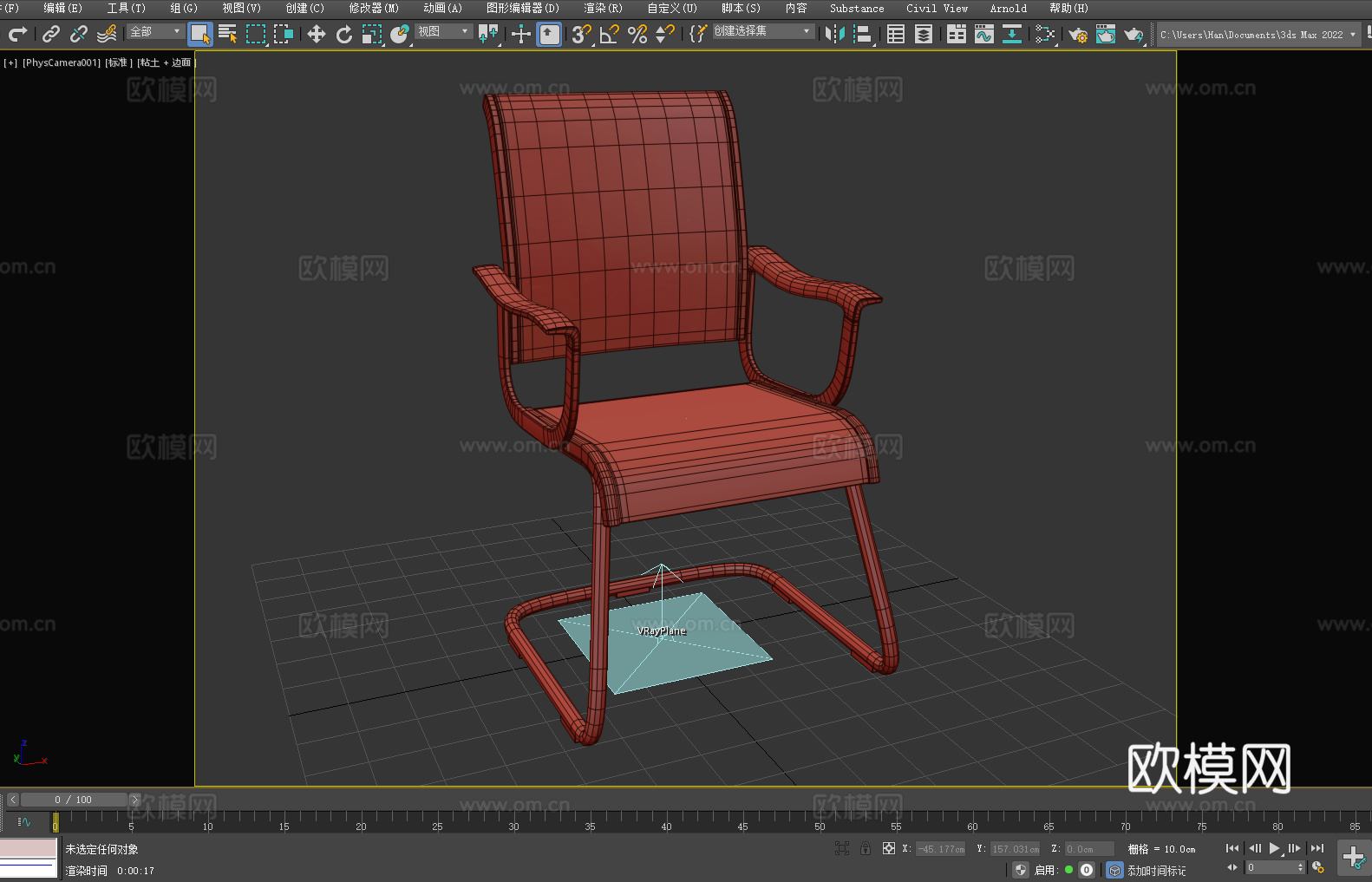Open the Substance menu
Screen dimensions: 1372x882
pyautogui.click(x=857, y=8)
